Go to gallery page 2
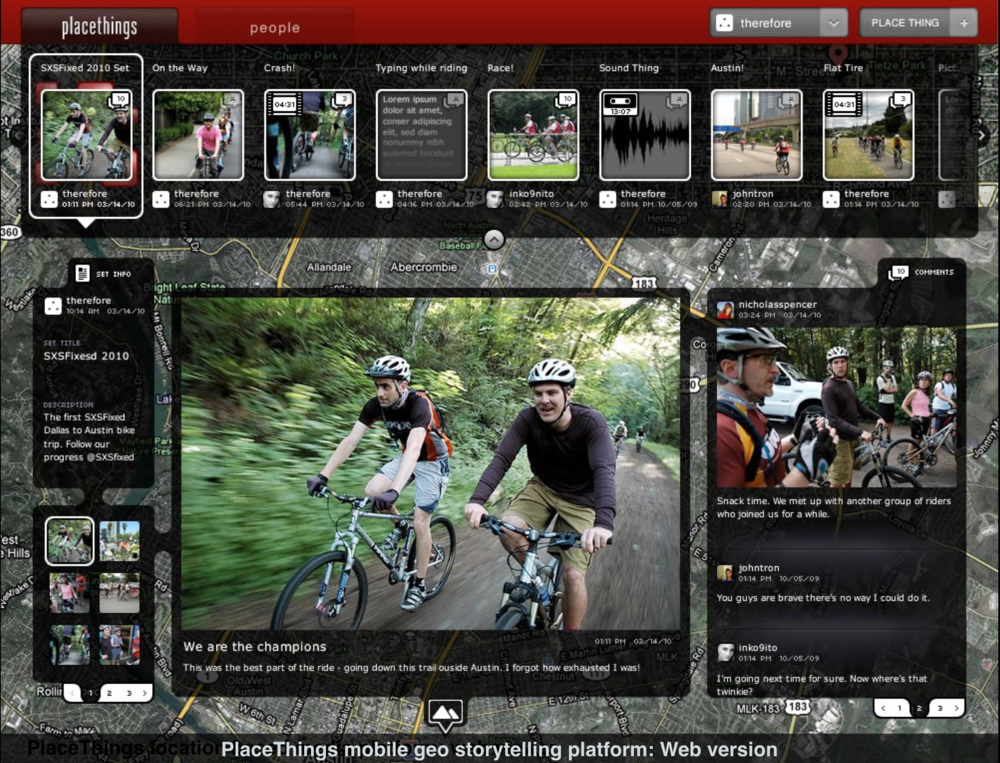 (x=109, y=693)
